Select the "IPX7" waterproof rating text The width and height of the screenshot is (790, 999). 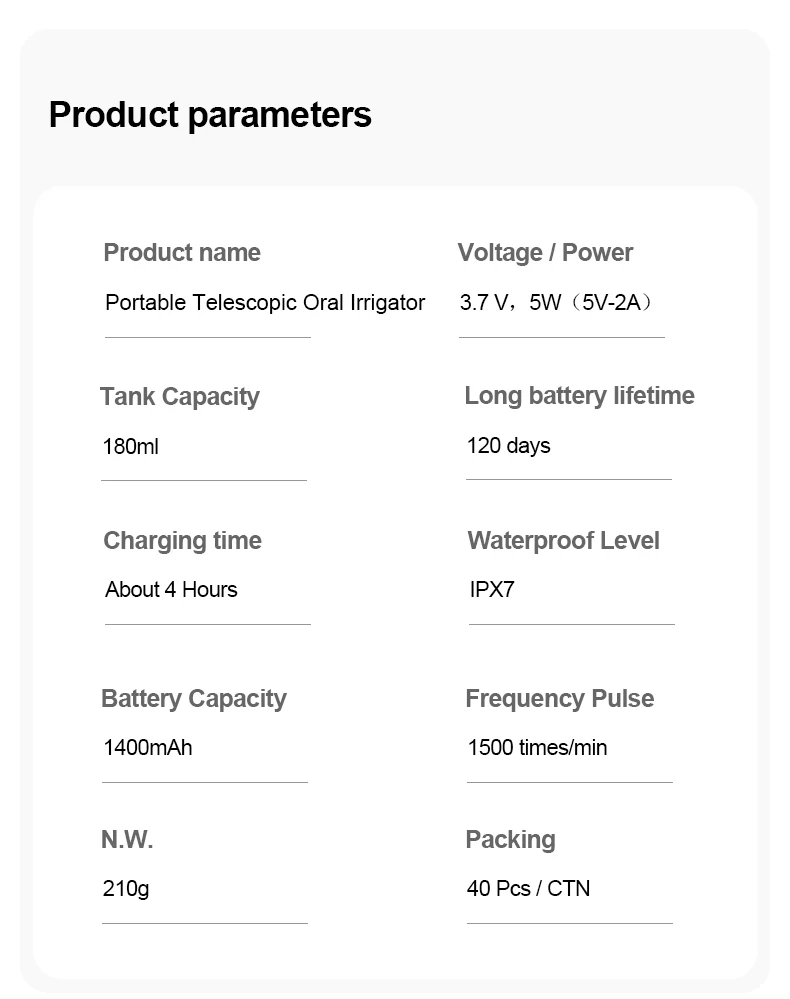click(492, 590)
